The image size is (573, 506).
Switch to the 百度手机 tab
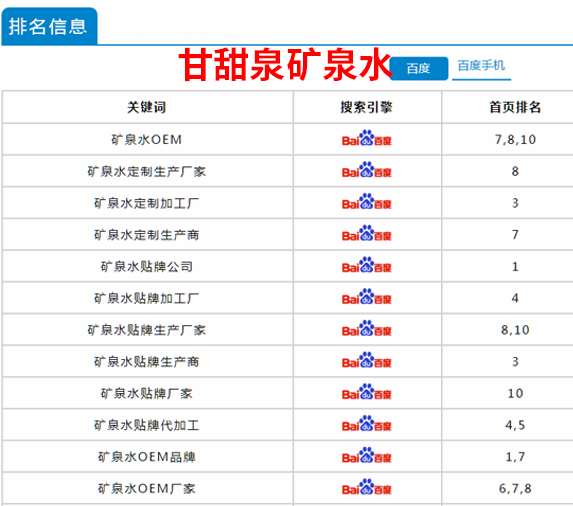(481, 66)
